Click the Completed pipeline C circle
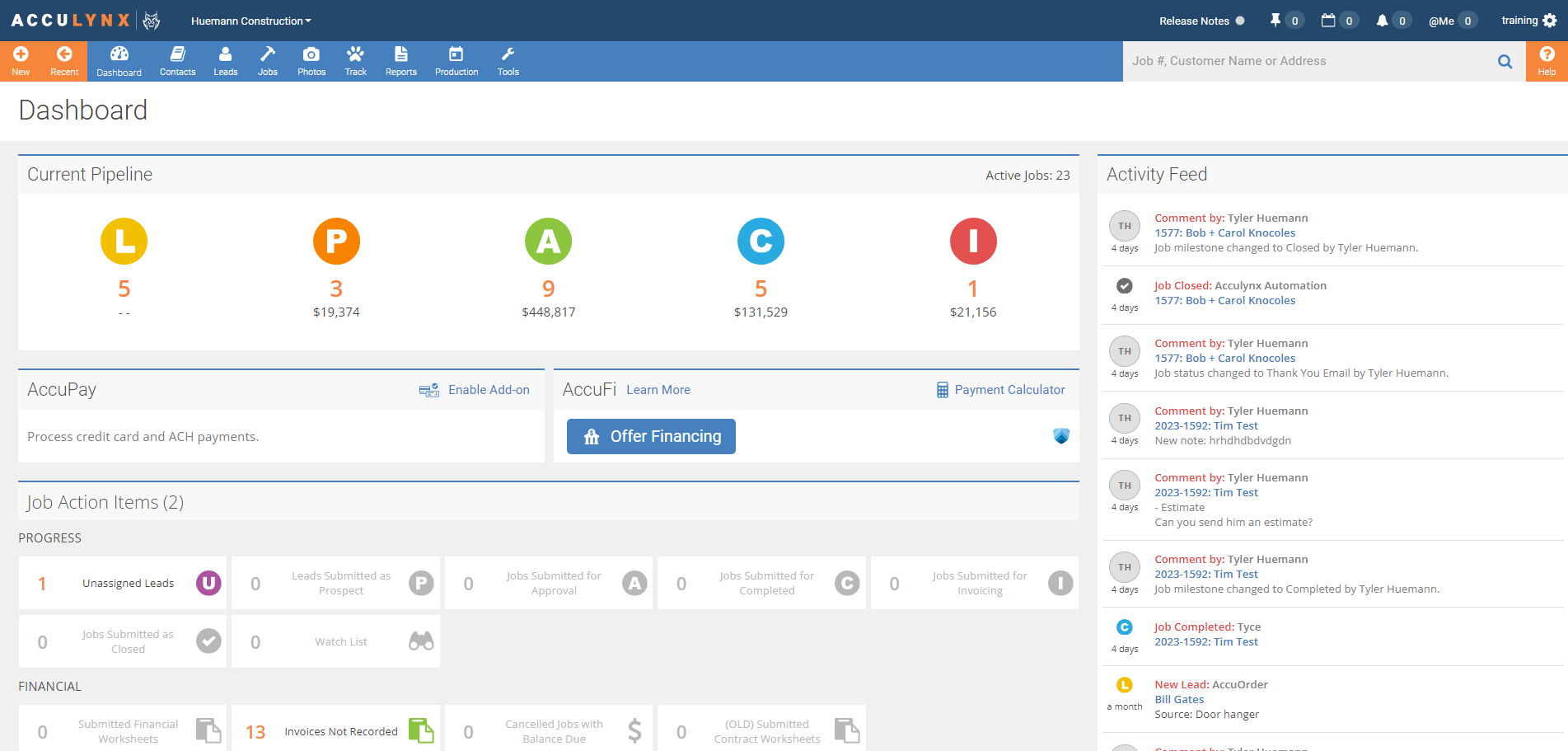This screenshot has width=1568, height=751. [761, 241]
